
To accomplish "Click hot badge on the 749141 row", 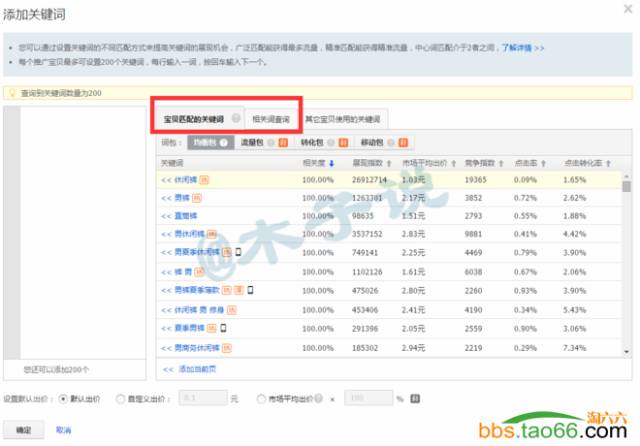I will [227, 253].
